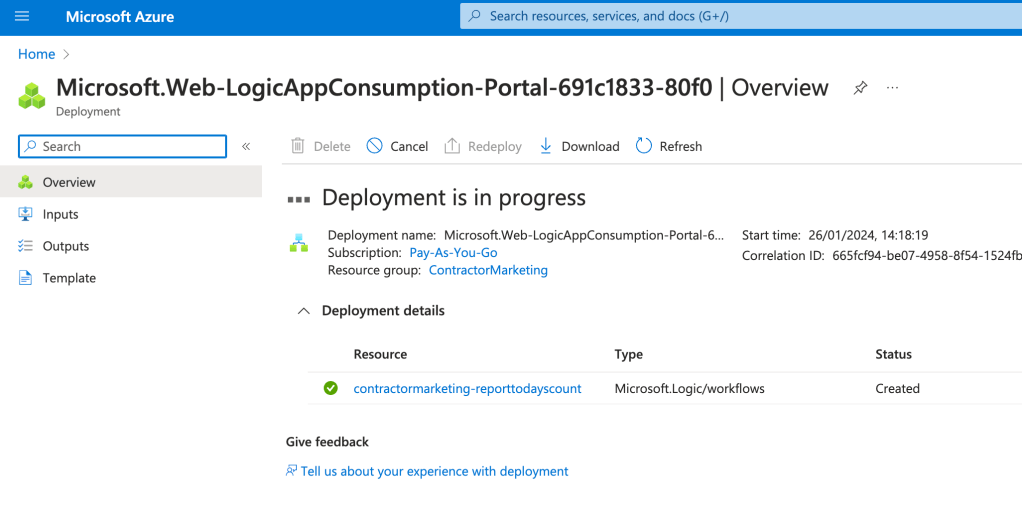This screenshot has height=527, width=1022.
Task: Focus the global search resources box
Action: point(740,16)
